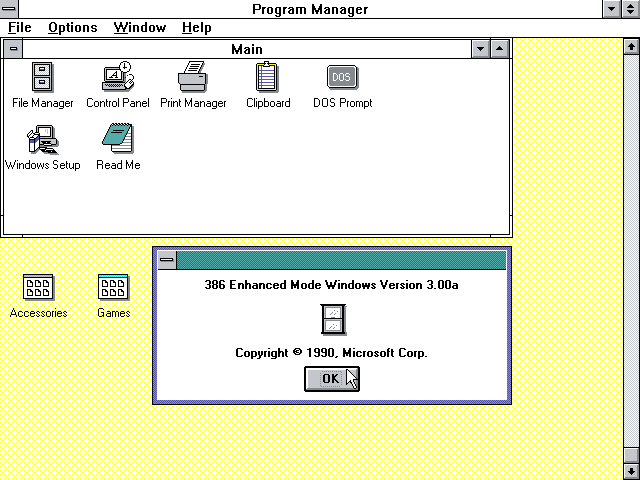Minimize the Main group window

point(480,49)
